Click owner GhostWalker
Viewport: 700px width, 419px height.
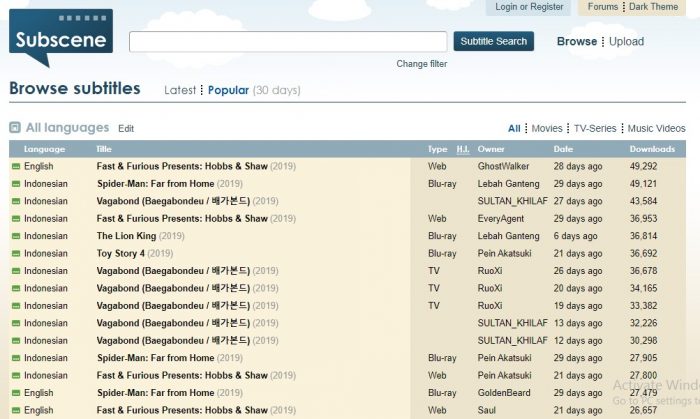tap(503, 166)
